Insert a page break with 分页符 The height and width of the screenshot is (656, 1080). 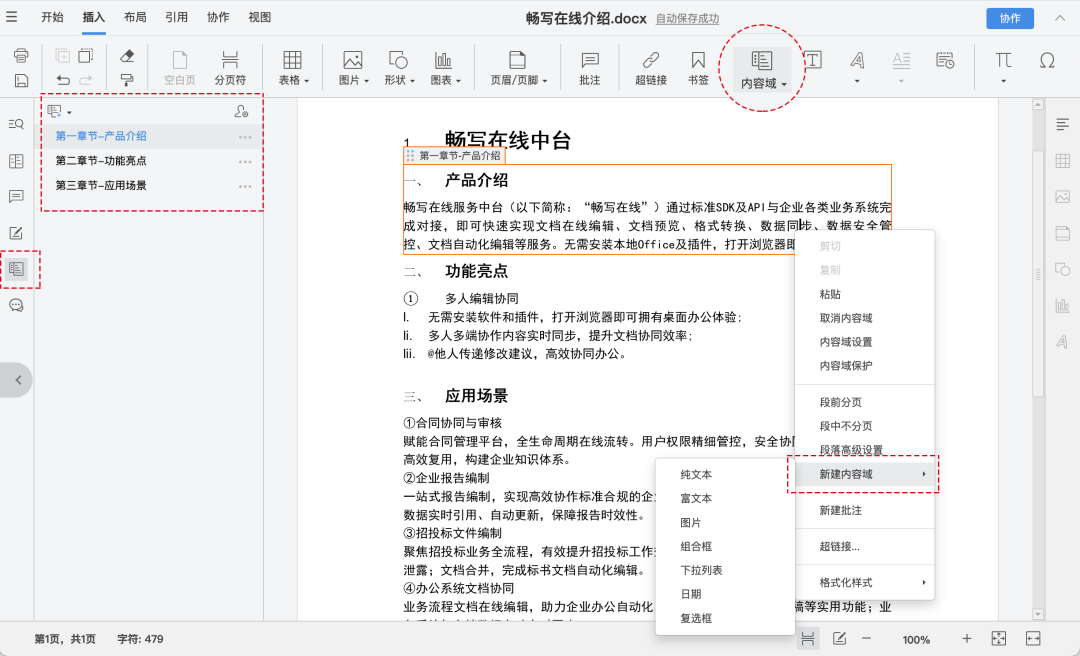click(230, 68)
